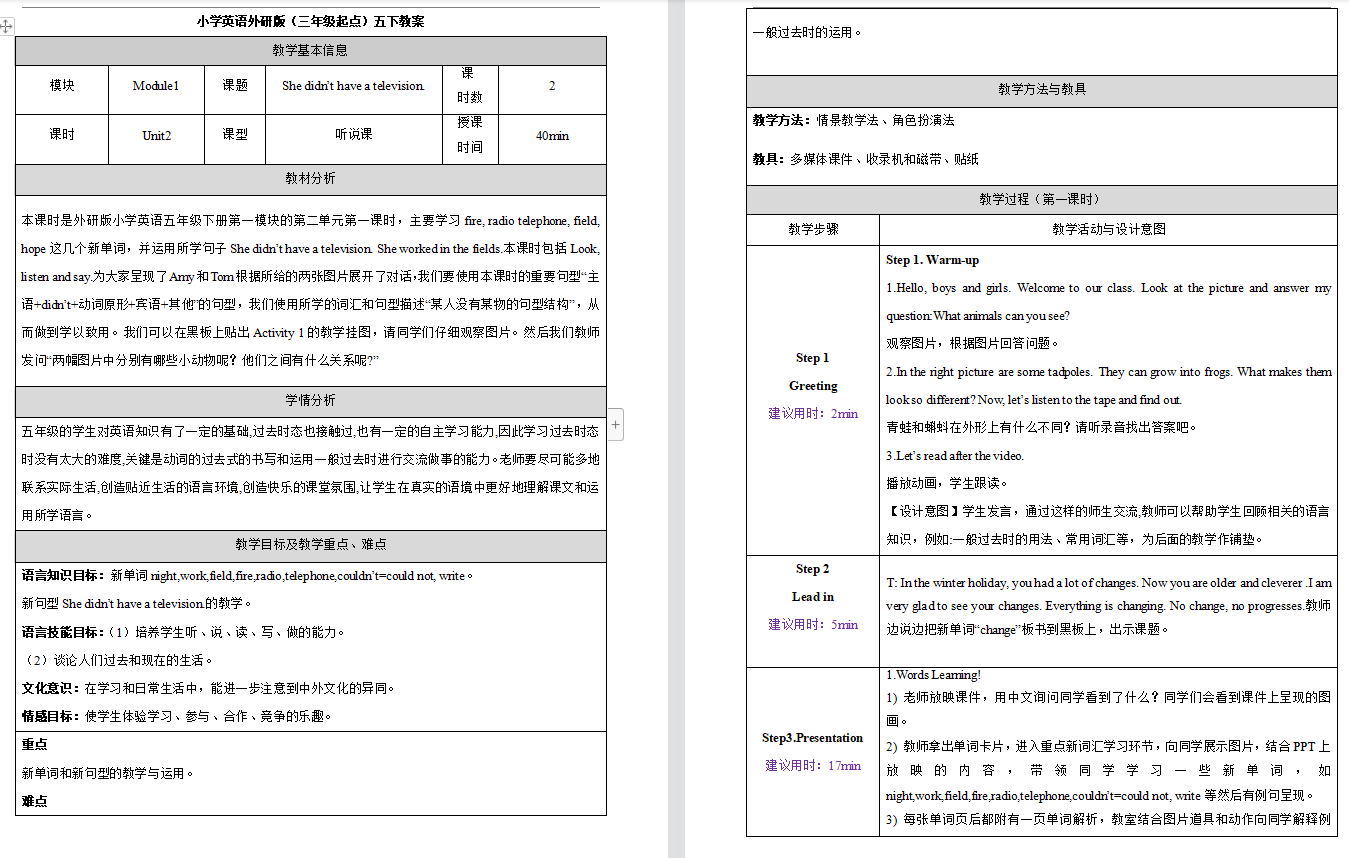Screen dimensions: 1349x858
Task: Click the Greeting label
Action: 812,386
